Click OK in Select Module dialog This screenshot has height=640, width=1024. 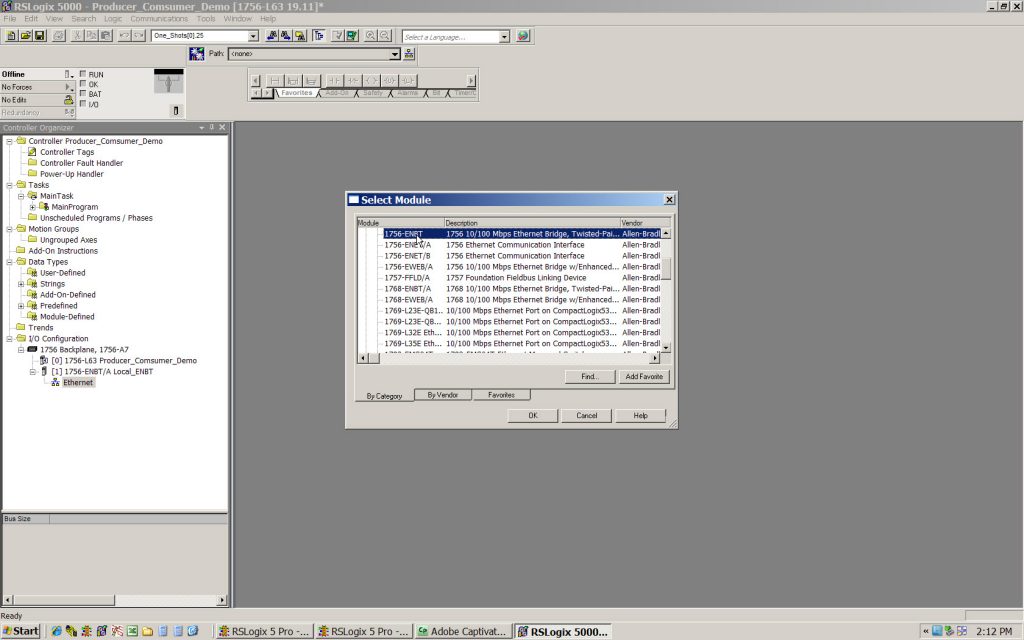tap(533, 415)
